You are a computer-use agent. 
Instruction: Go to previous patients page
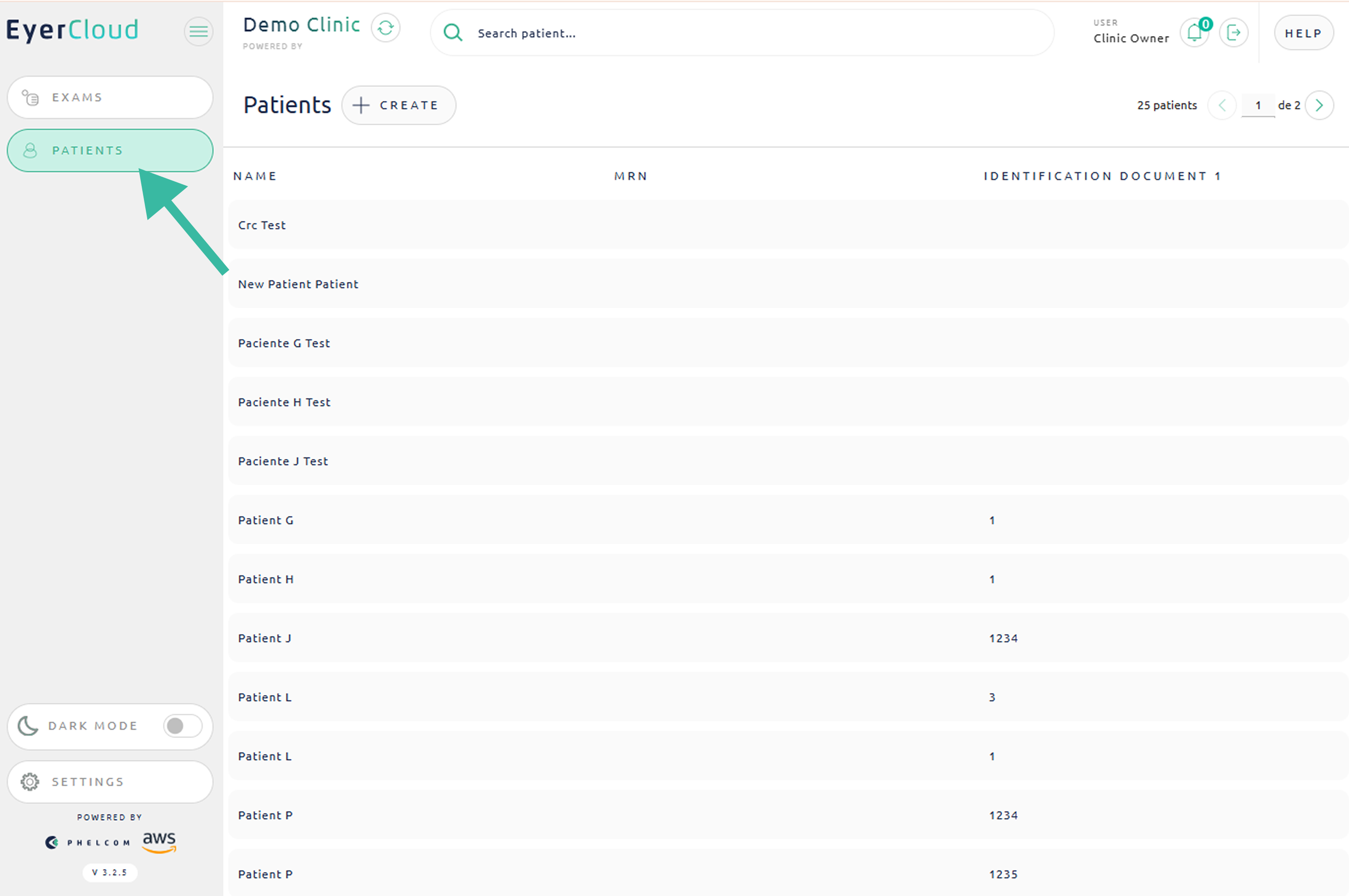coord(1222,105)
